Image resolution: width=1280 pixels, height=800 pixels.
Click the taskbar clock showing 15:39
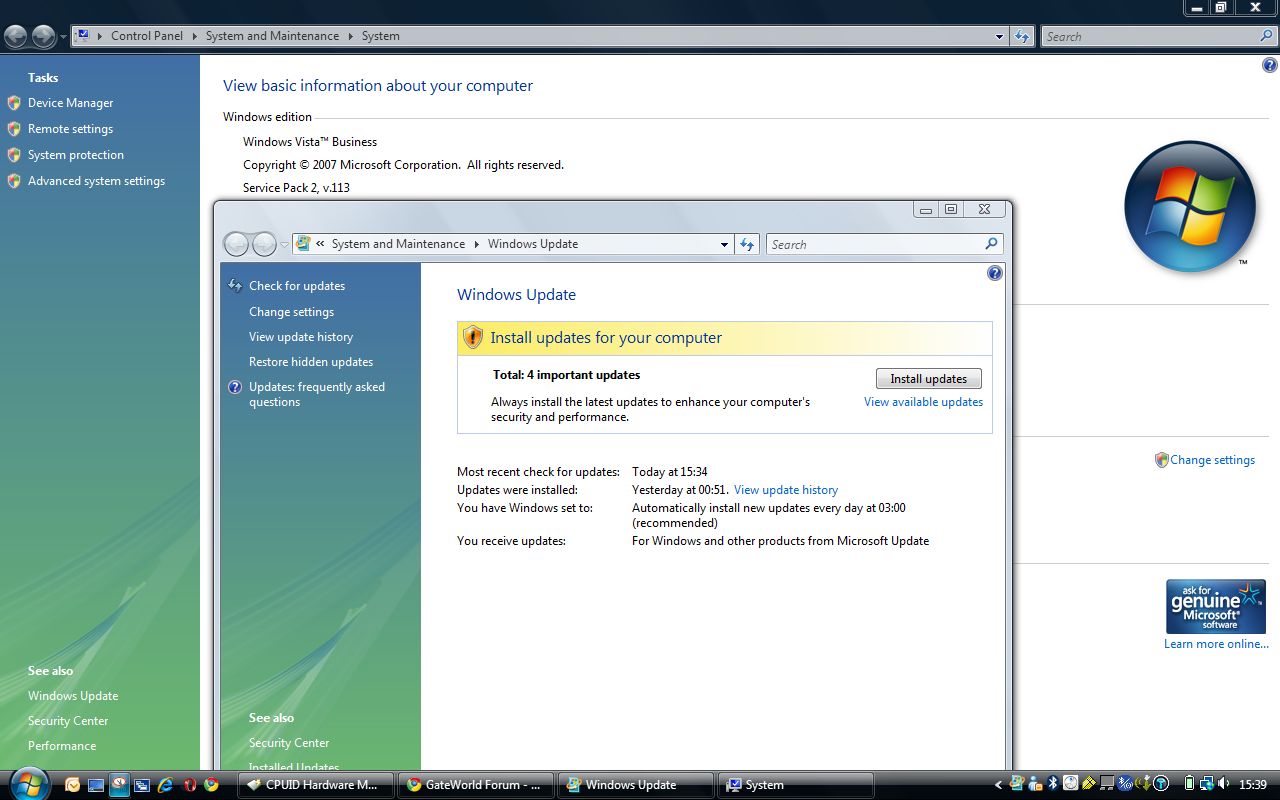pos(1253,785)
